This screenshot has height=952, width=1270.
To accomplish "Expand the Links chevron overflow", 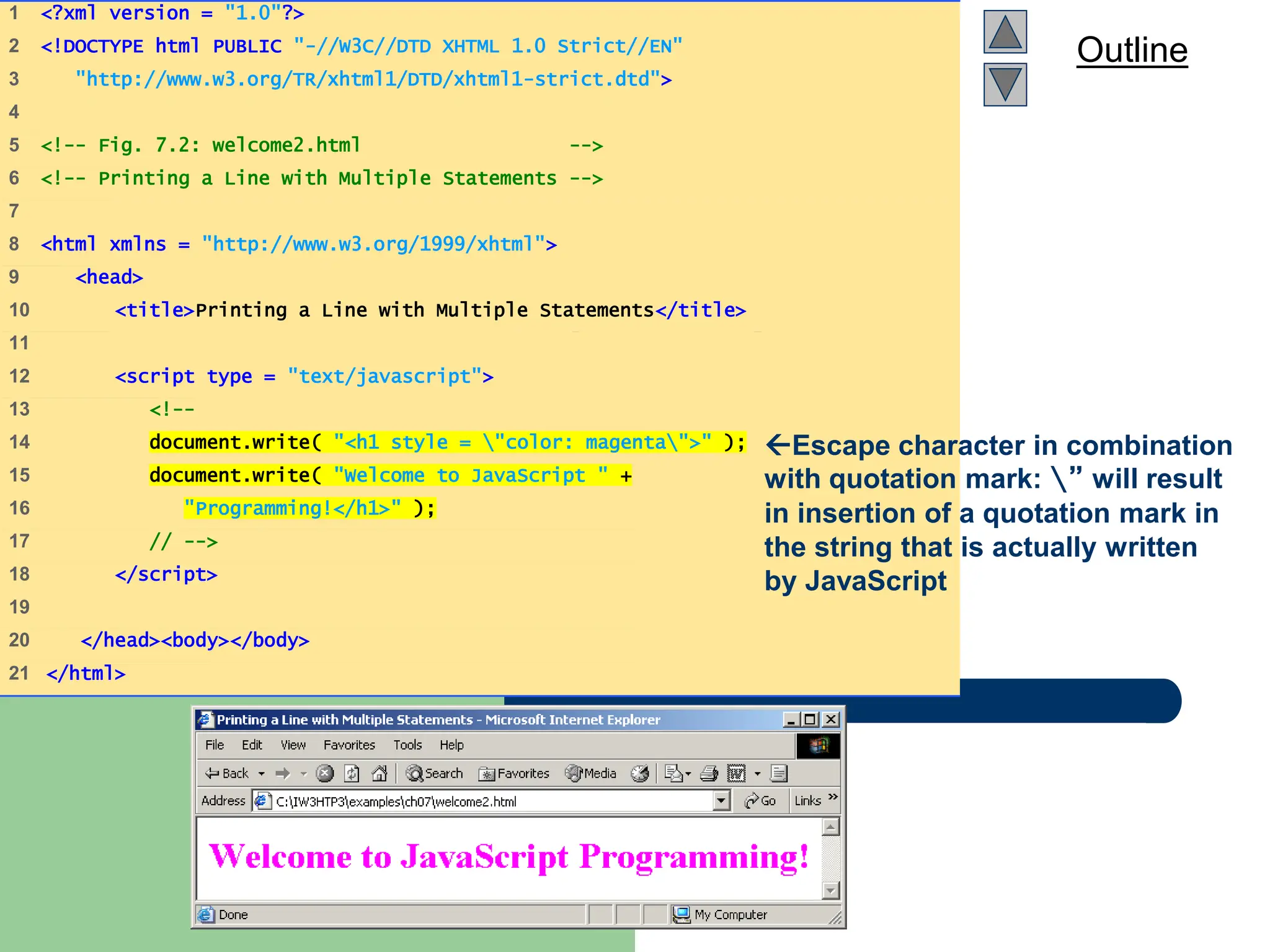I will coord(833,796).
